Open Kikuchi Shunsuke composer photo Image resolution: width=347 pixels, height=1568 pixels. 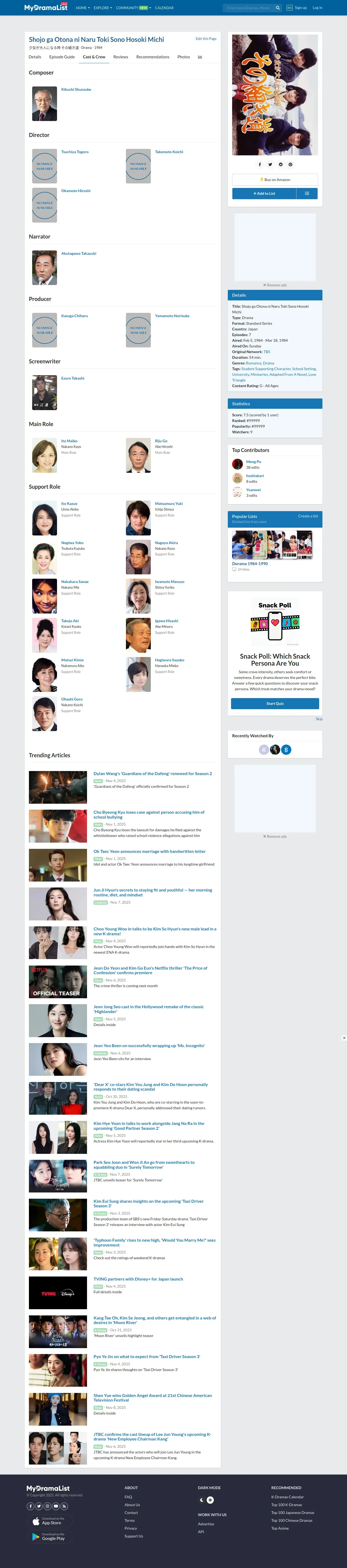(x=44, y=103)
